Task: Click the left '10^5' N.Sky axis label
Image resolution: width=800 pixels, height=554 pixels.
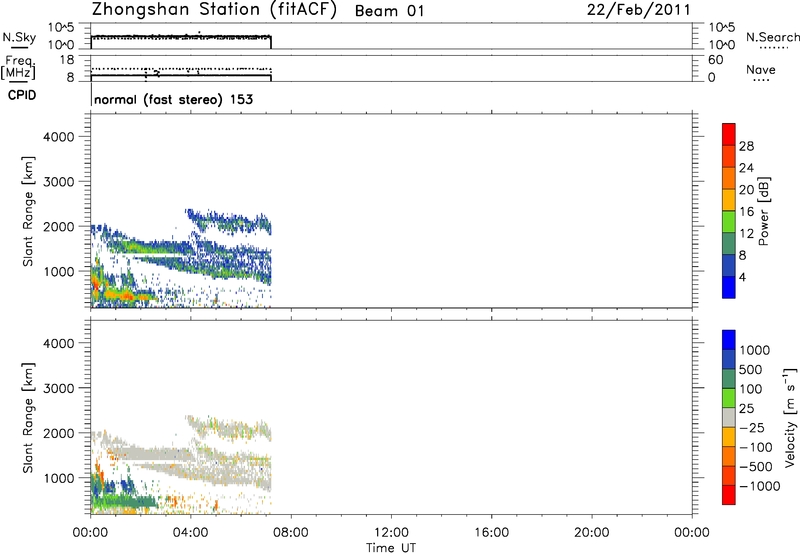Action: click(61, 28)
